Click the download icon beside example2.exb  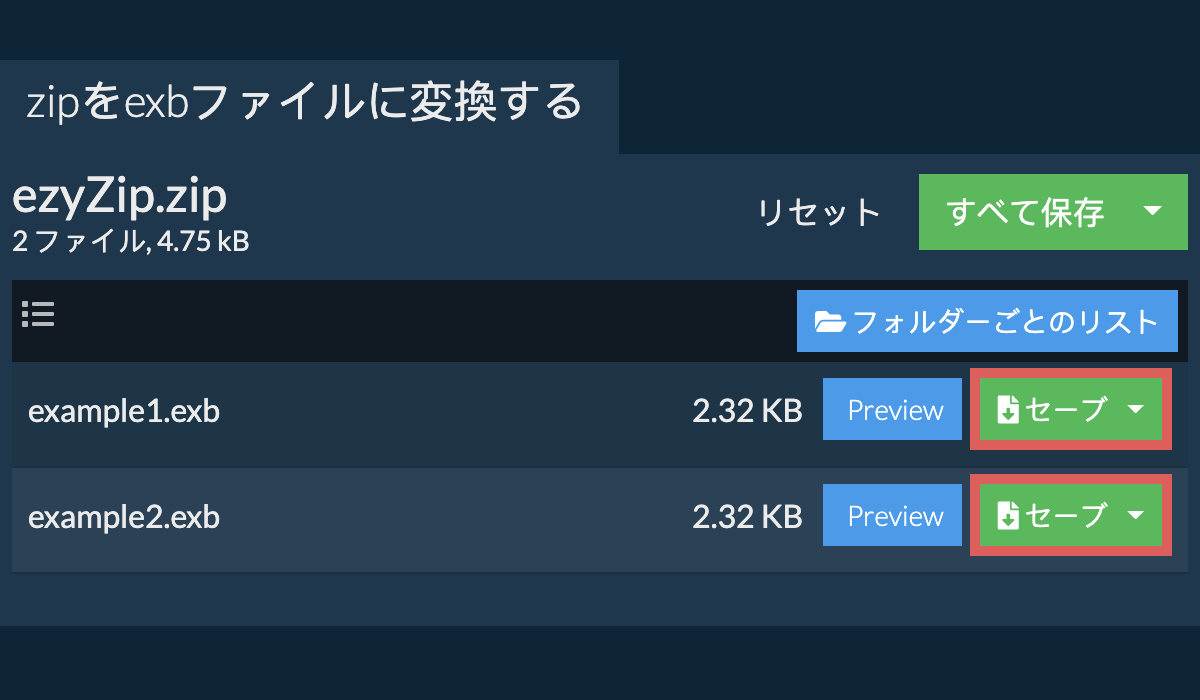point(1008,516)
